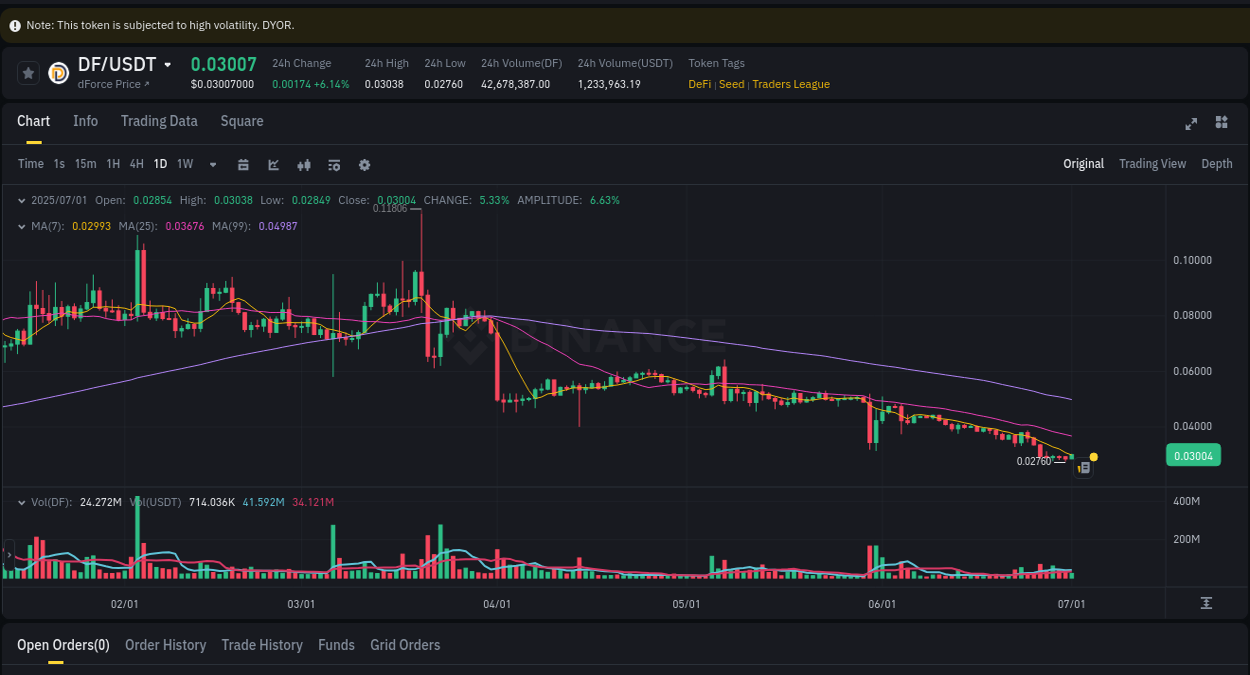Expand the chart to fullscreen
The height and width of the screenshot is (675, 1250).
(x=1191, y=123)
